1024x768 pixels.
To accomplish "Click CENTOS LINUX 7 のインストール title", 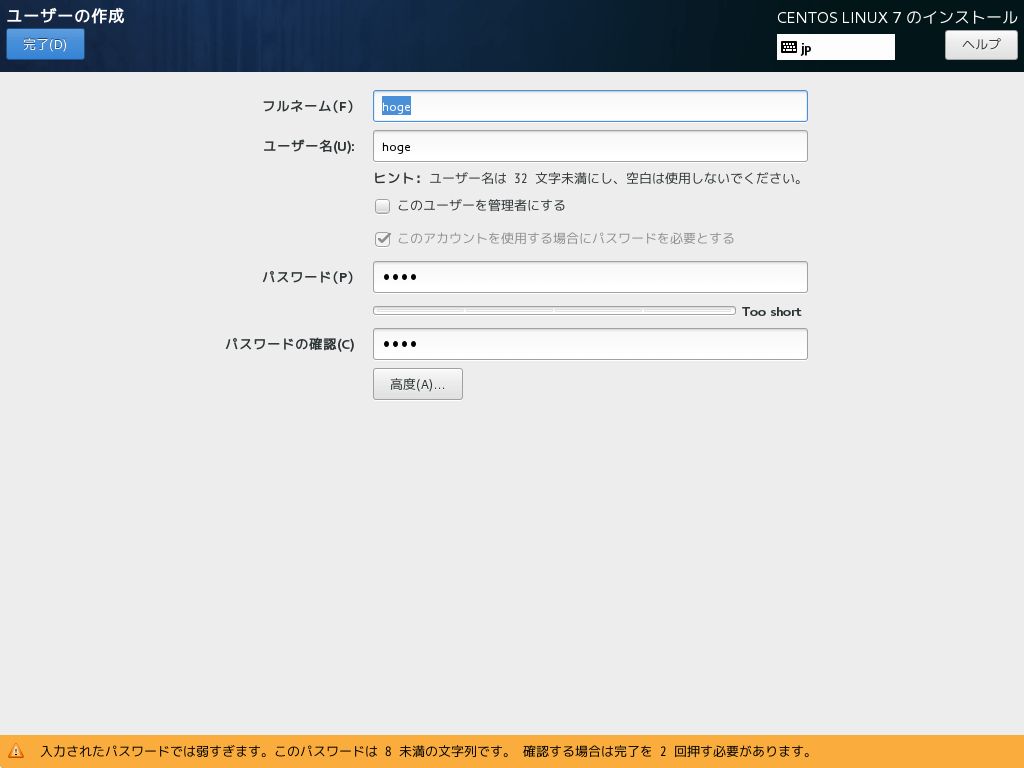I will pyautogui.click(x=897, y=18).
